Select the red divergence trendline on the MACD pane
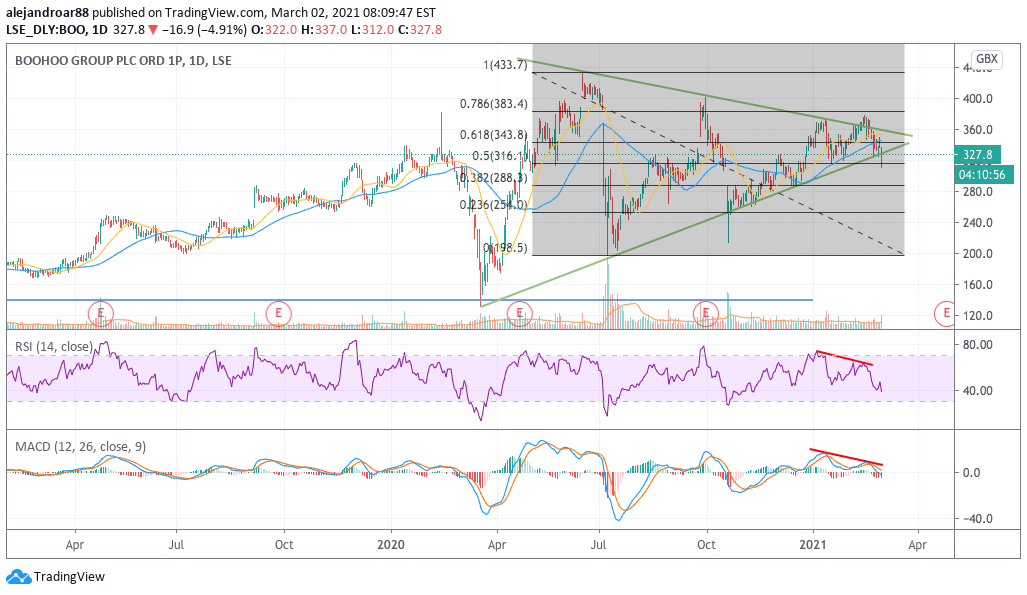Image resolution: width=1027 pixels, height=595 pixels. pos(846,457)
